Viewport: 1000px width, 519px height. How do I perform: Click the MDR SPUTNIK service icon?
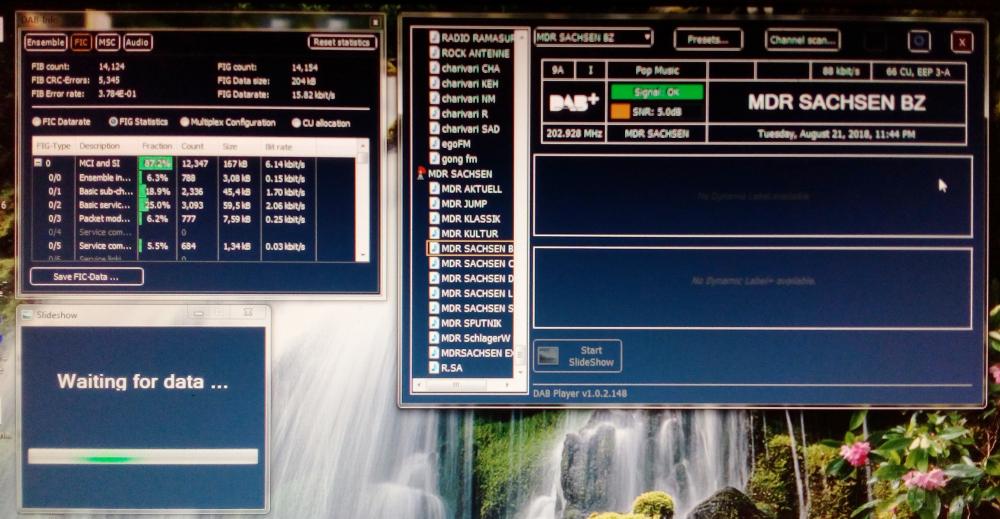(x=434, y=323)
